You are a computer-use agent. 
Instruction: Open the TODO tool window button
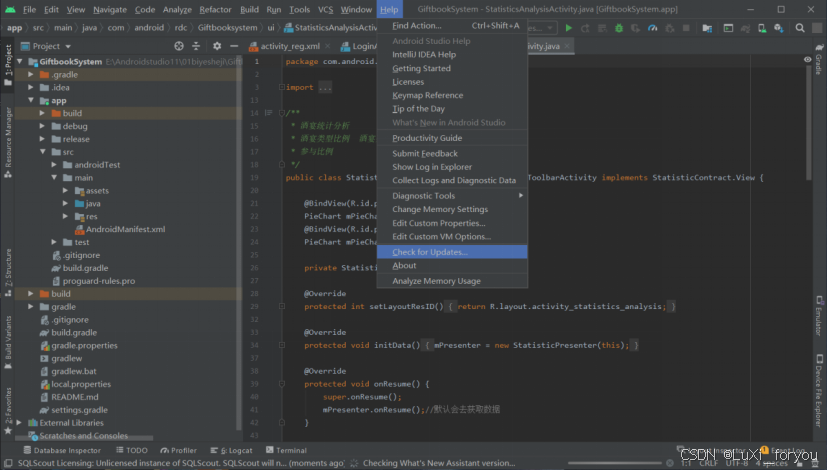(x=132, y=450)
